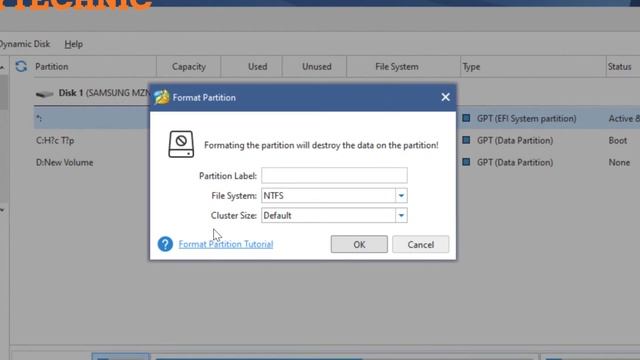Screen dimensions: 640x360
Task: Click the Disk 1 drive icon
Action: click(x=44, y=94)
